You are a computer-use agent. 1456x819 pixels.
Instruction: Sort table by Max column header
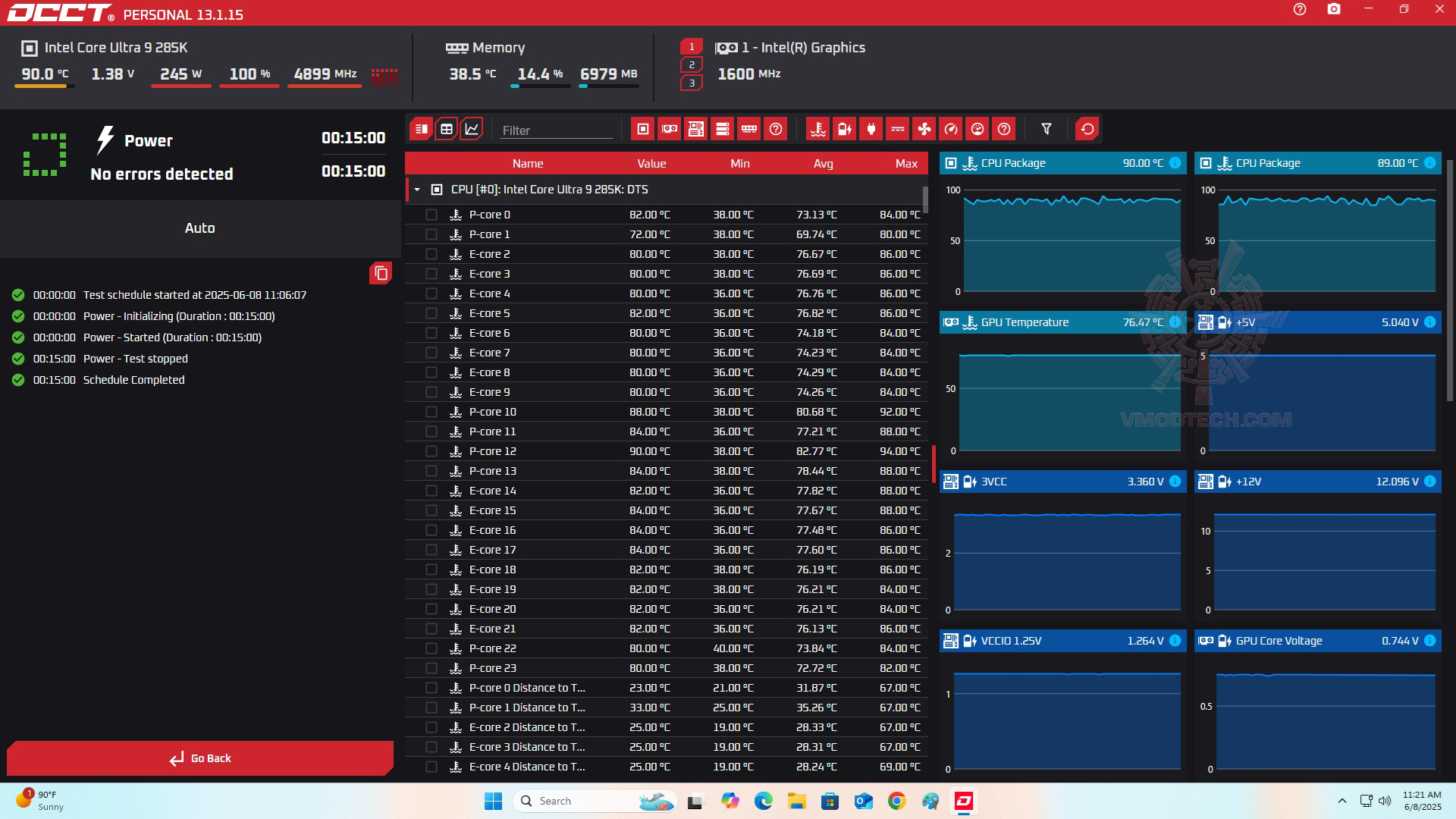coord(905,164)
